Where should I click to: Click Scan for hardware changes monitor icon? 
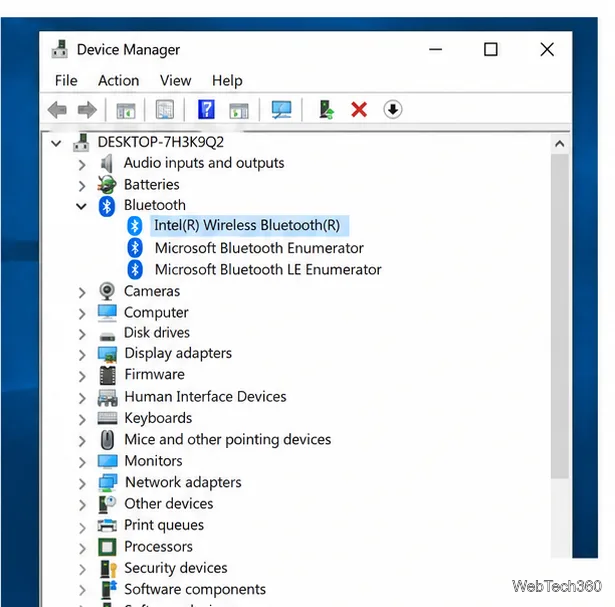point(282,110)
